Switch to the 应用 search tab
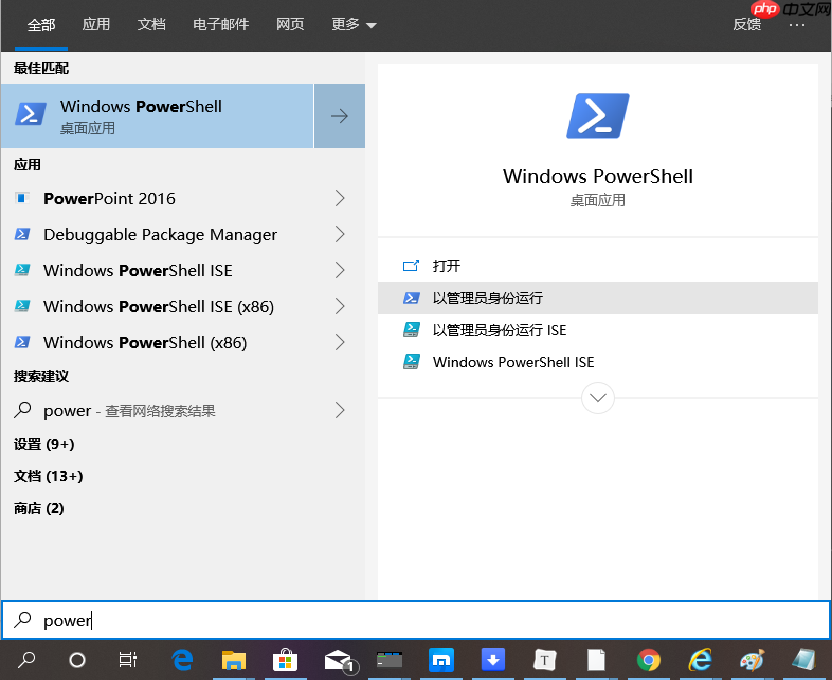The height and width of the screenshot is (680, 832). click(96, 23)
